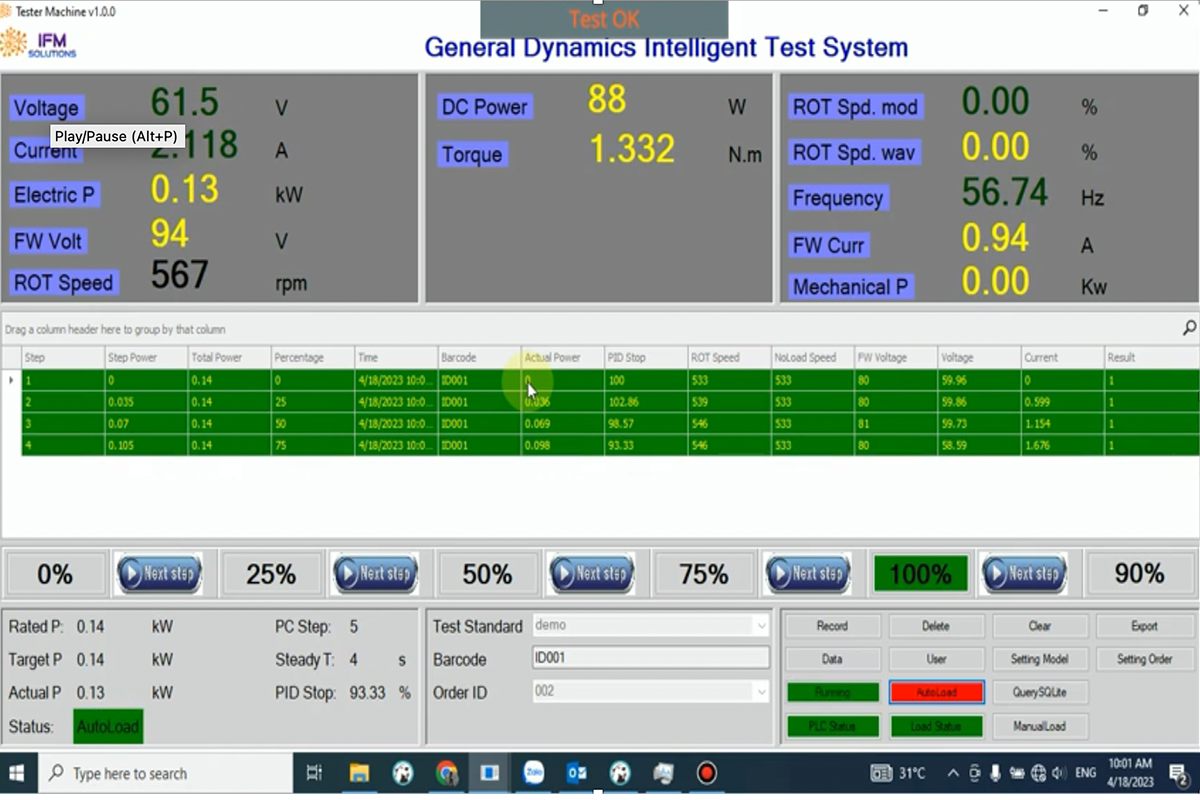The width and height of the screenshot is (1200, 800).
Task: Sort by the FW Voltage column header
Action: pyautogui.click(x=897, y=357)
